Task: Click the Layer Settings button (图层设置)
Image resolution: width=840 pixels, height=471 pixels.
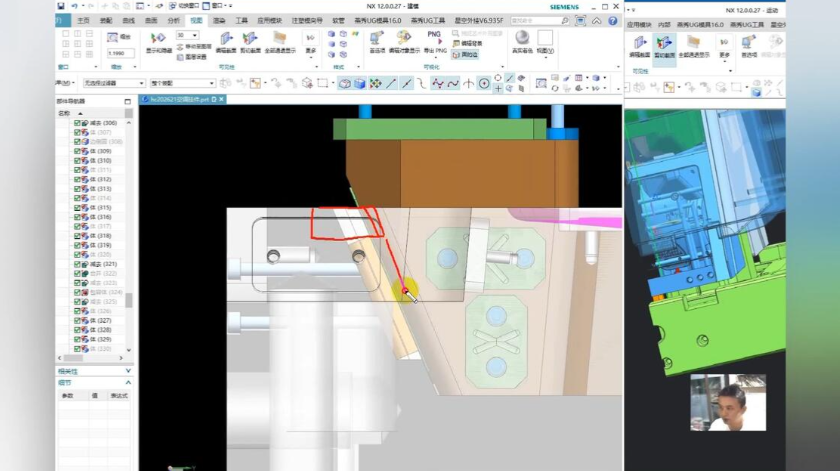Action: click(x=192, y=56)
